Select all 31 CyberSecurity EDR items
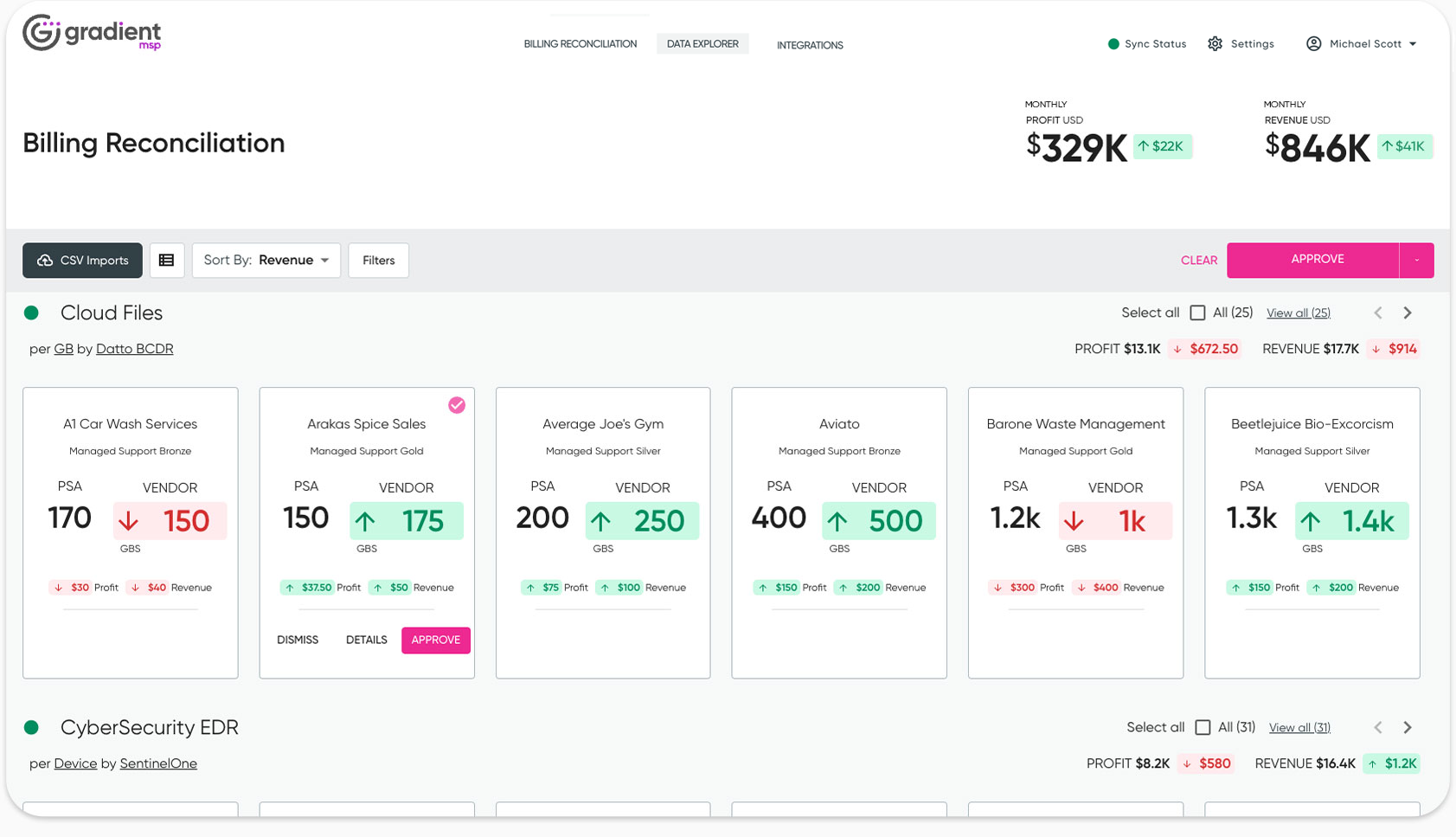 [x=1203, y=727]
